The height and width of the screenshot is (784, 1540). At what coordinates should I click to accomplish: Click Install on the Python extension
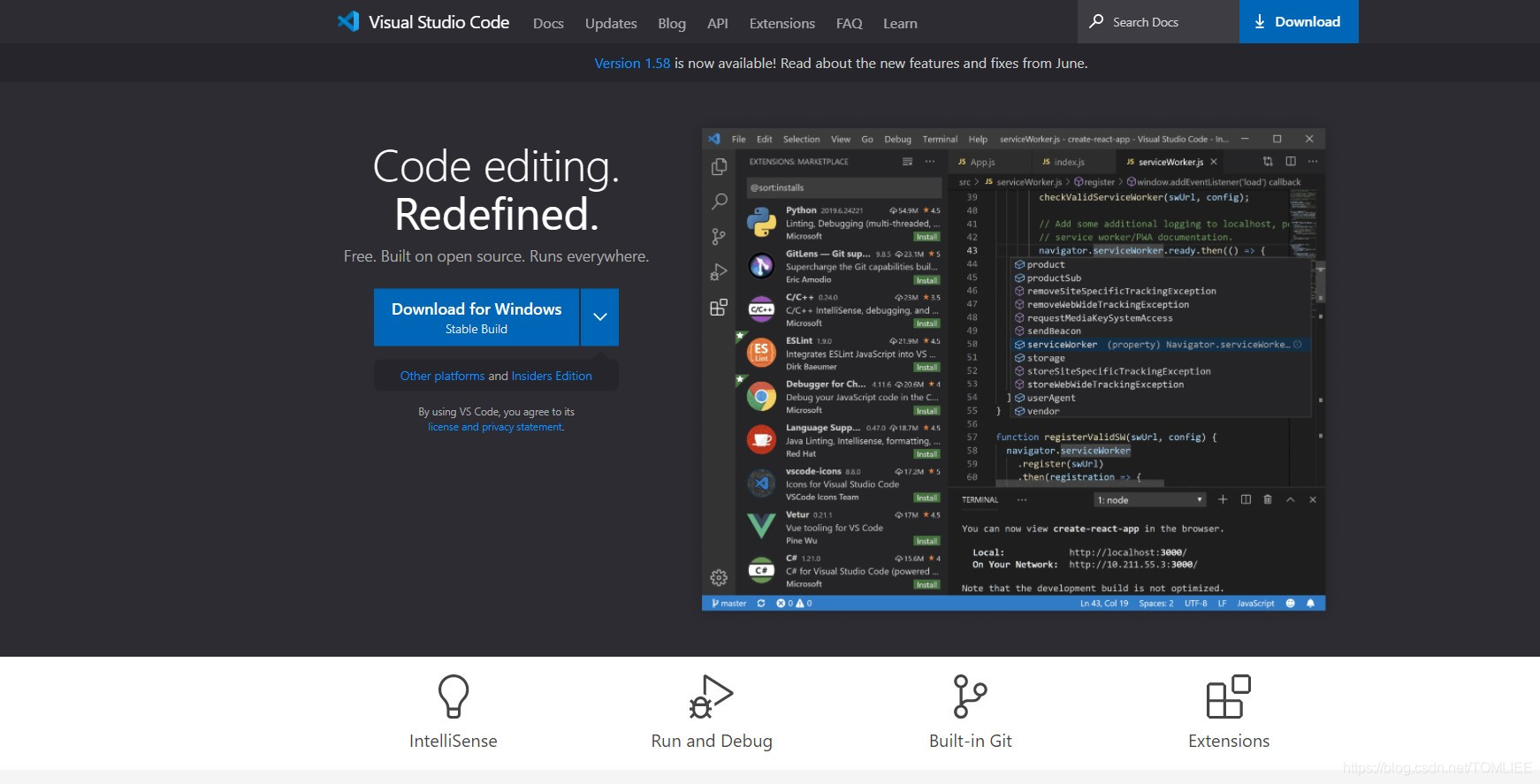pyautogui.click(x=926, y=237)
